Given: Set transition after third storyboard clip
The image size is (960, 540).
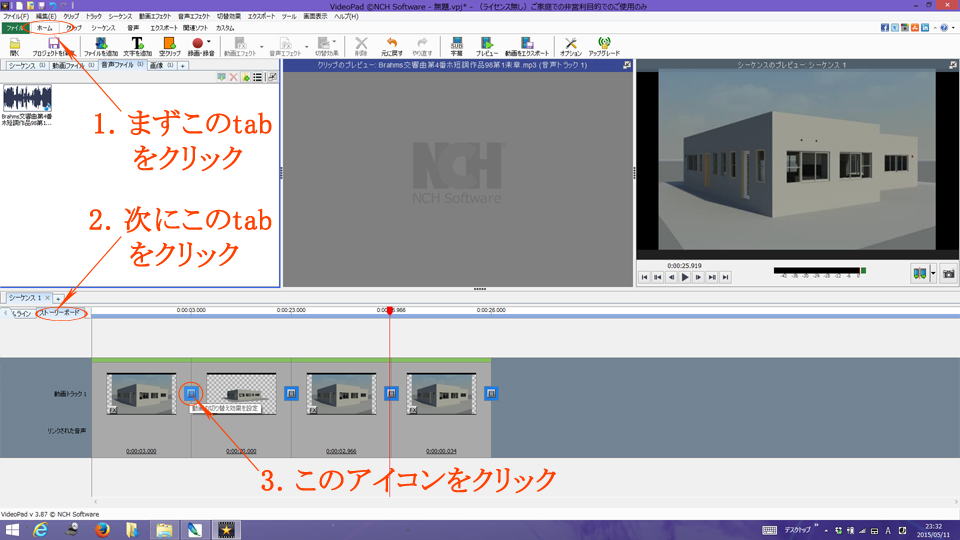Looking at the screenshot, I should [x=391, y=393].
